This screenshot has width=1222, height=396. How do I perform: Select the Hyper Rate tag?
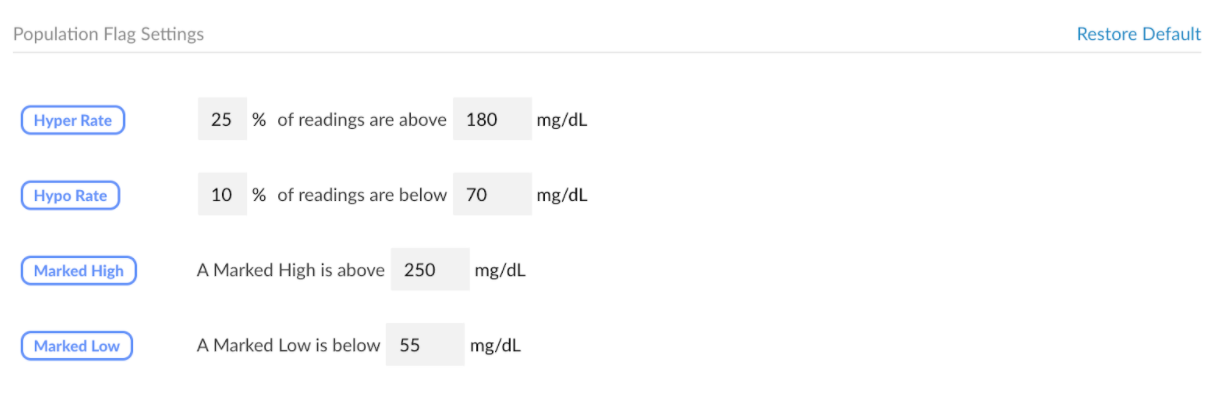pyautogui.click(x=73, y=120)
